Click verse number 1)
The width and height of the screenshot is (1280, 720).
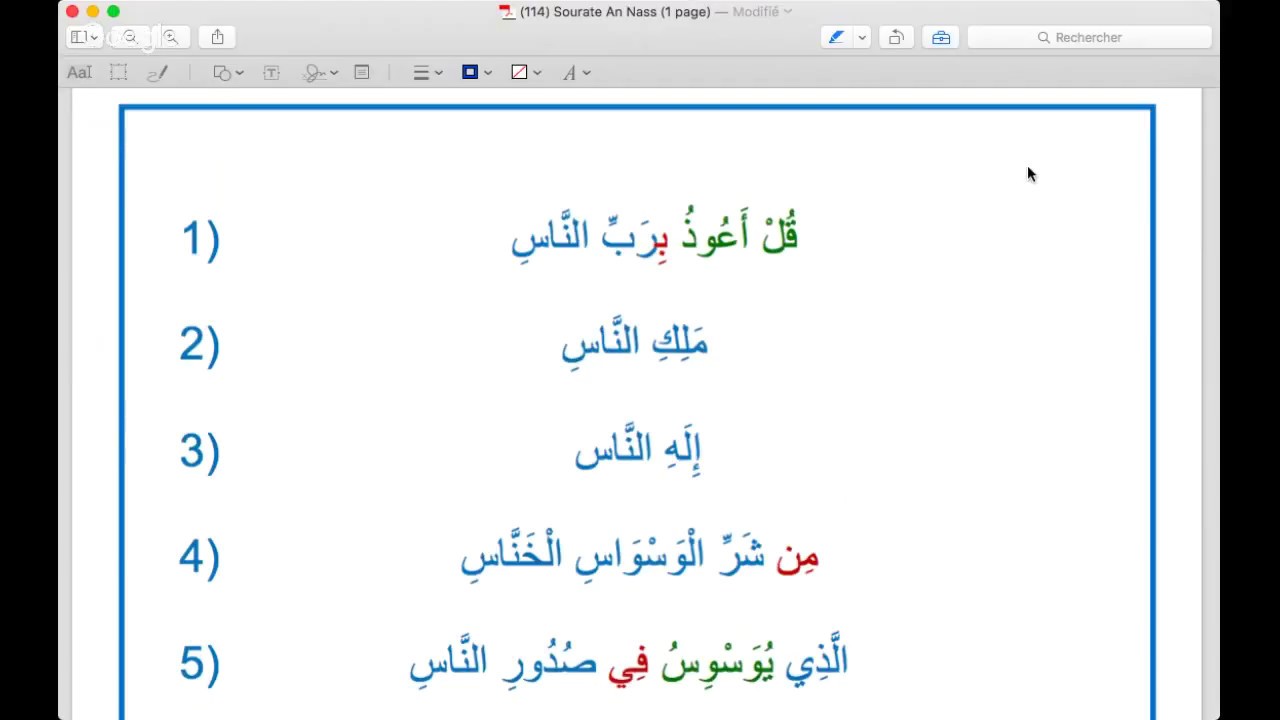200,241
